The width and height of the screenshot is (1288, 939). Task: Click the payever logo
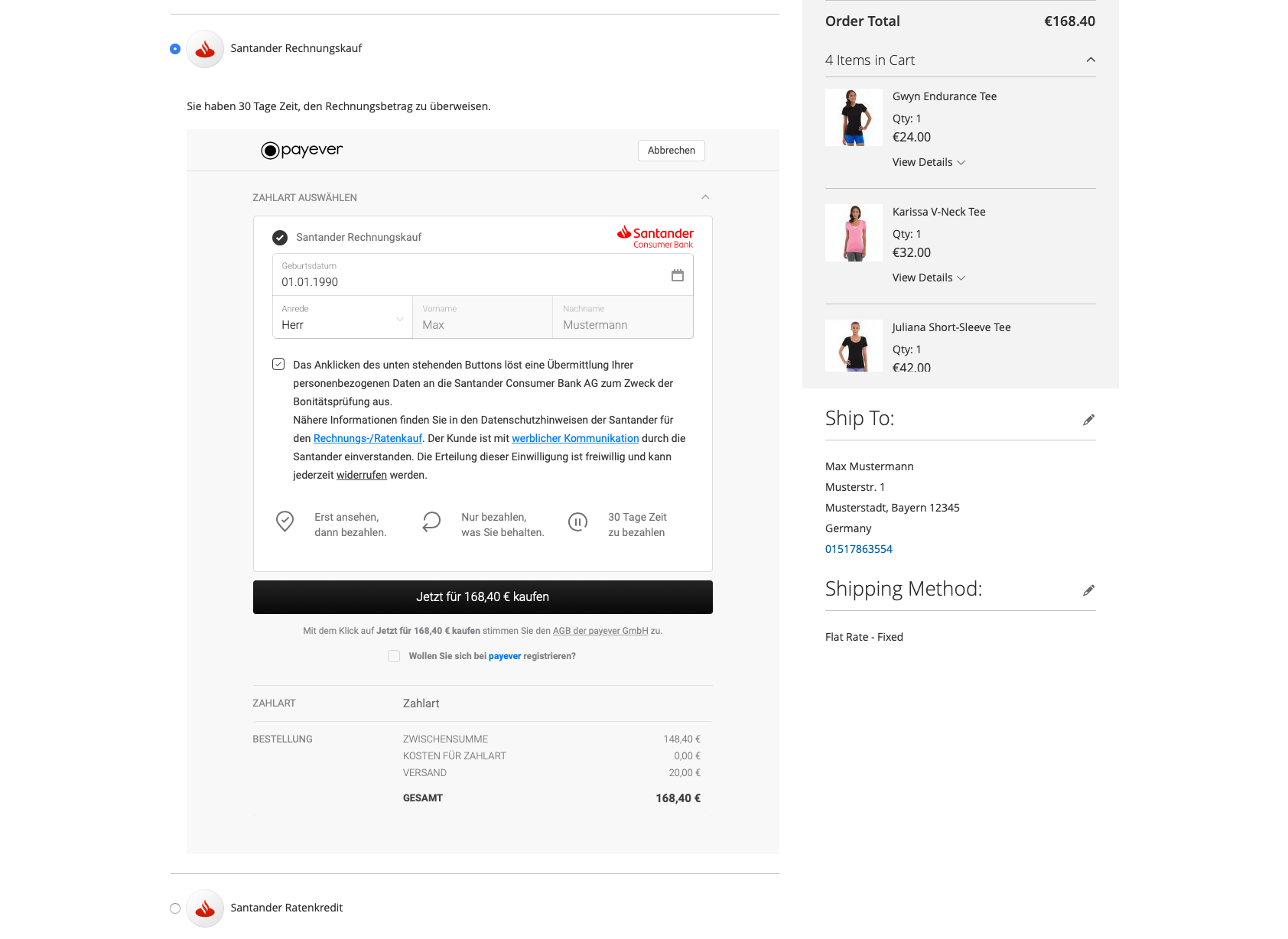302,150
